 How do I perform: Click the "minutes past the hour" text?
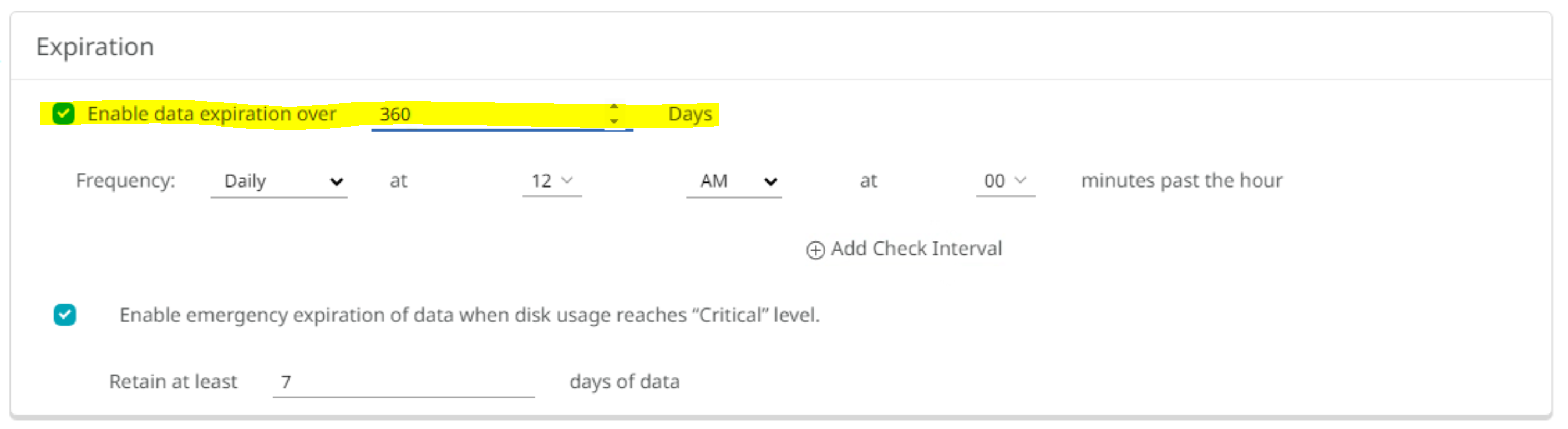tap(1181, 181)
